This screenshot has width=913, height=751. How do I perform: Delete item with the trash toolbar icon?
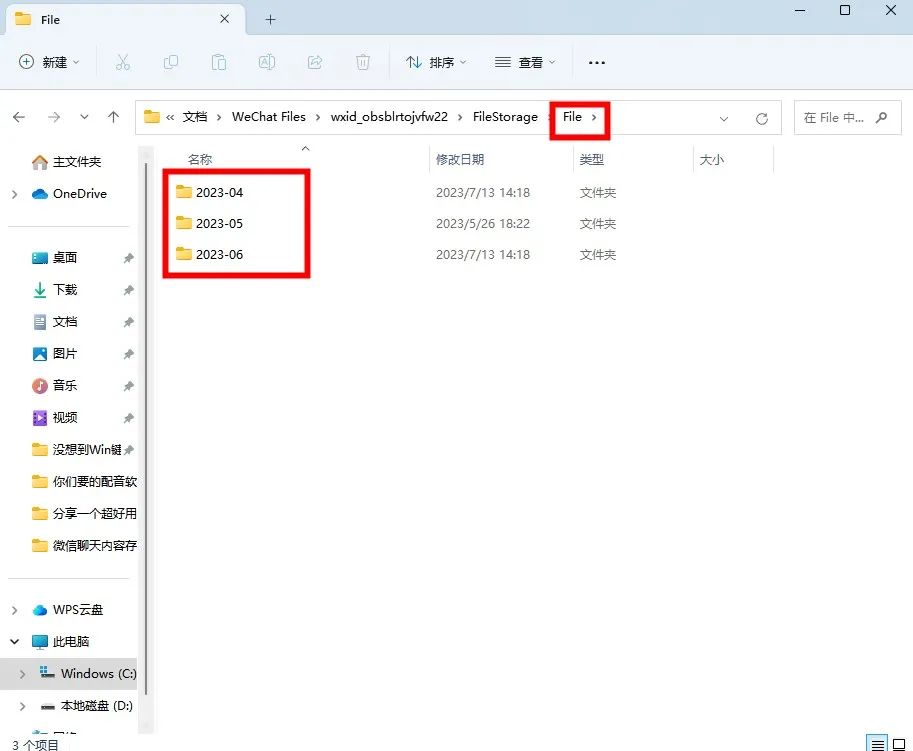tap(363, 62)
